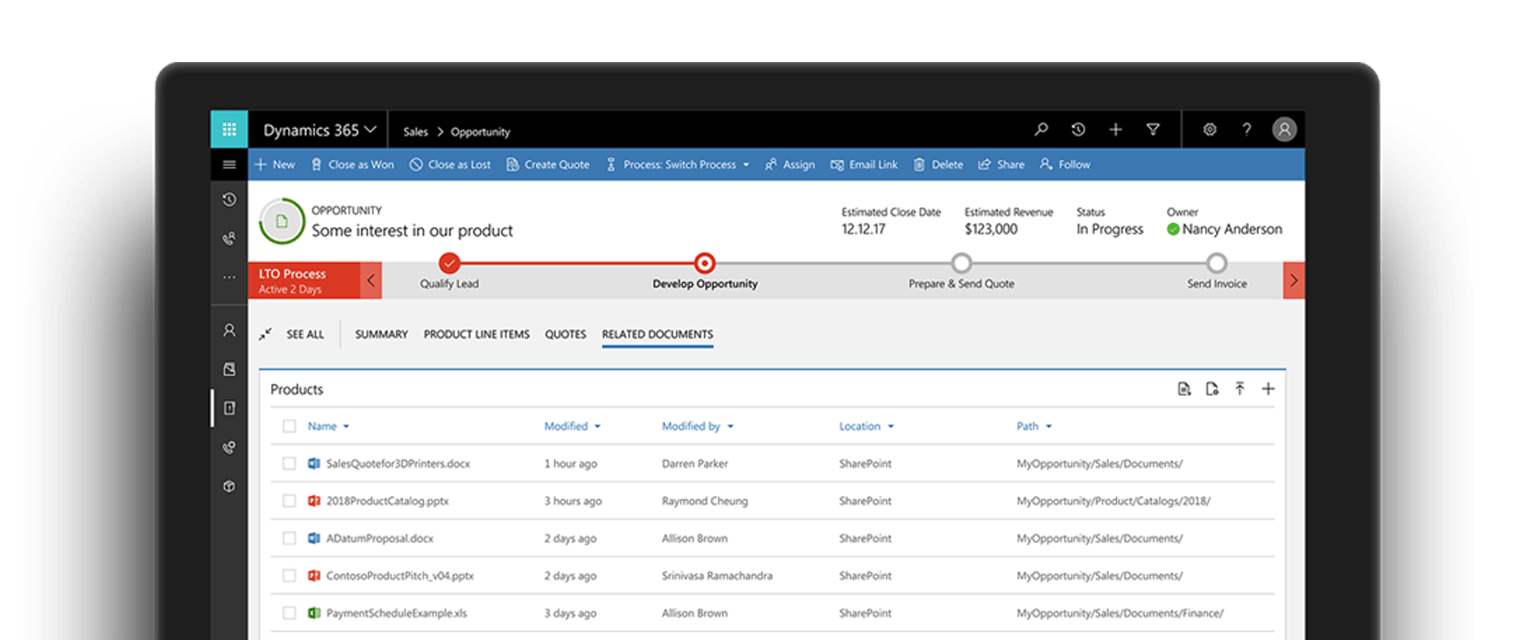Image resolution: width=1534 pixels, height=640 pixels.
Task: Open the Modified by column sort dropdown
Action: pos(730,427)
